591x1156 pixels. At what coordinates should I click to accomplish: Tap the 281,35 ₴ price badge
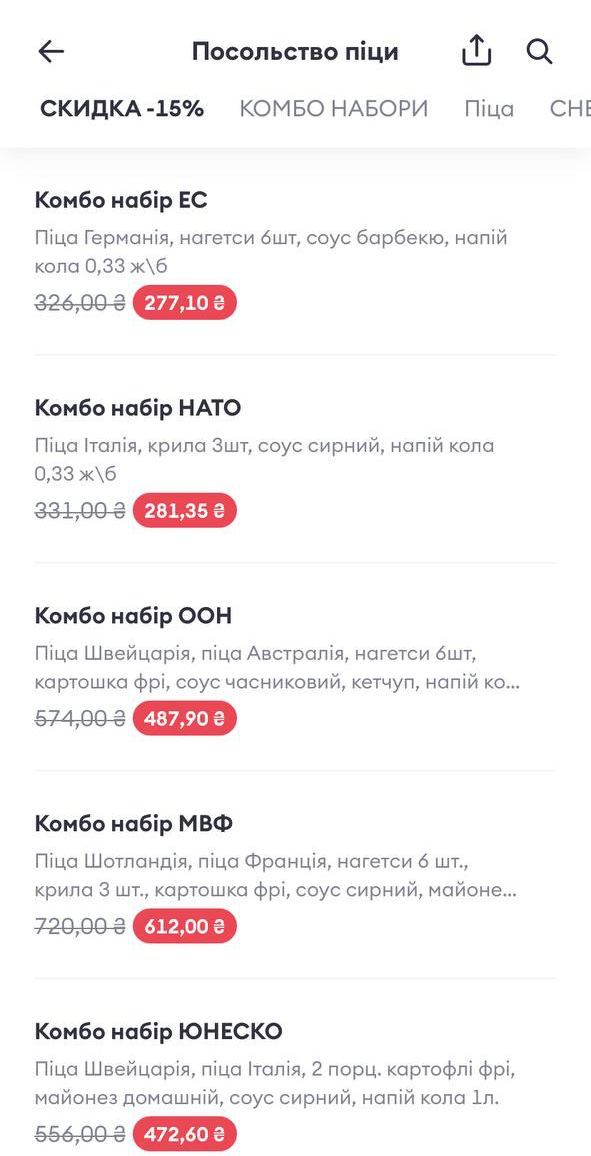184,511
